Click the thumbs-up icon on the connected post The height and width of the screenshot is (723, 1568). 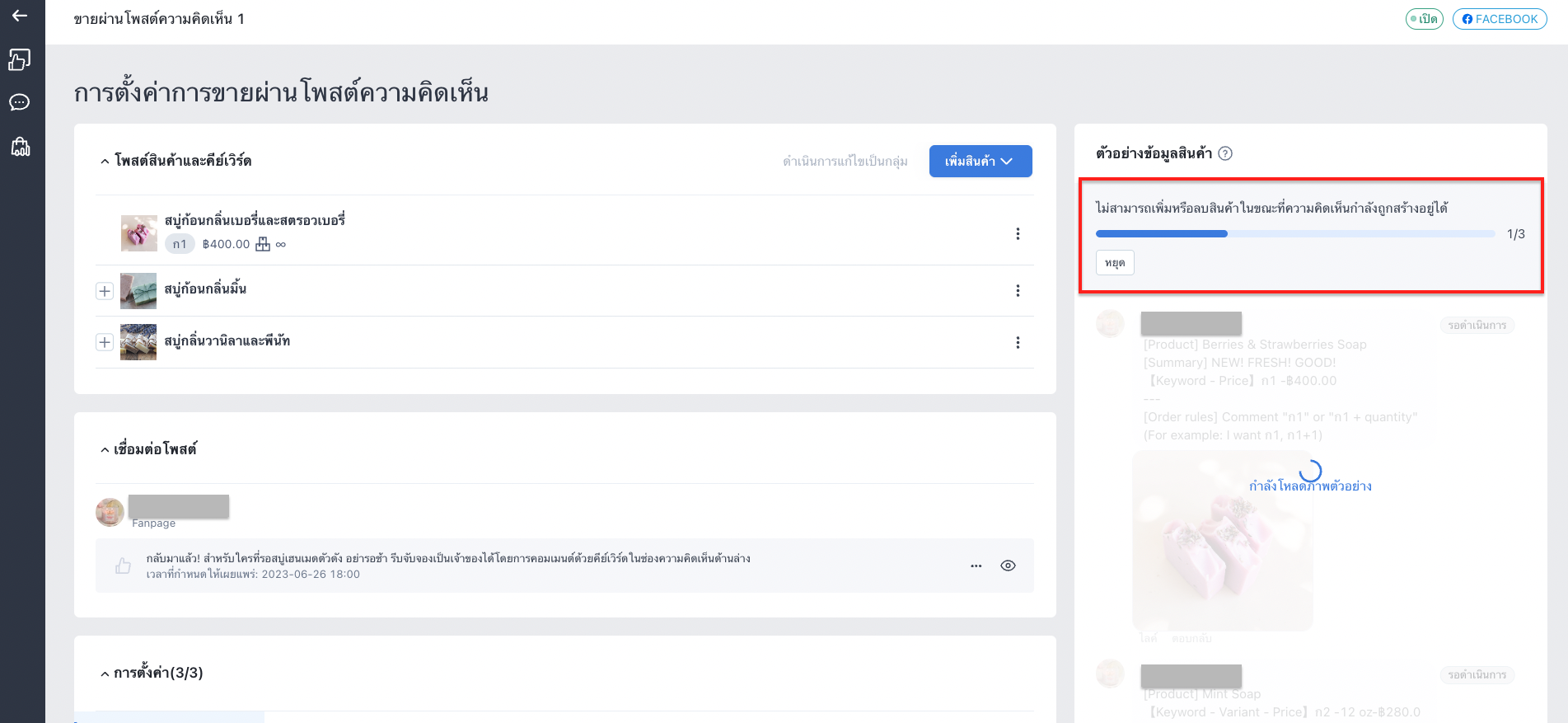[x=123, y=566]
